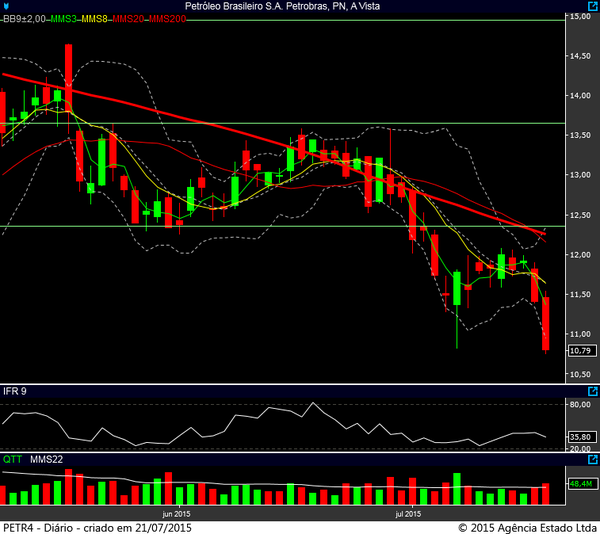
Task: Maximize the IFR 9 indicator panel
Action: [592, 390]
